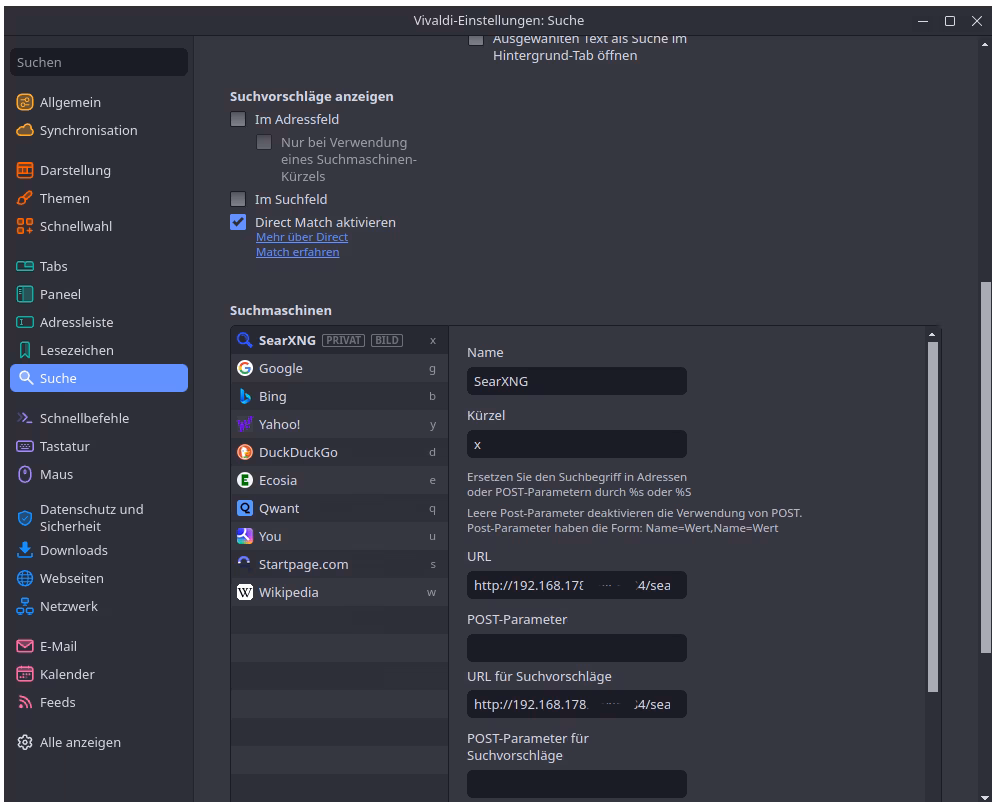Click the Tabs icon in sidebar
Viewport: 992px width, 802px height.
25,266
